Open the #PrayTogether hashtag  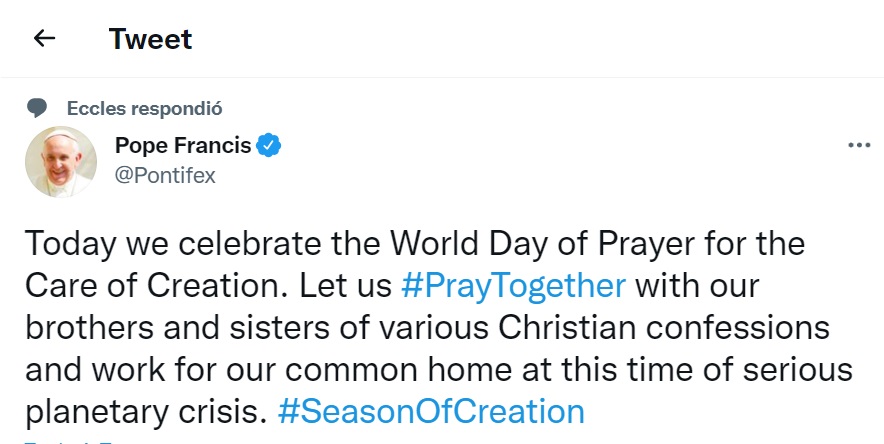[513, 285]
